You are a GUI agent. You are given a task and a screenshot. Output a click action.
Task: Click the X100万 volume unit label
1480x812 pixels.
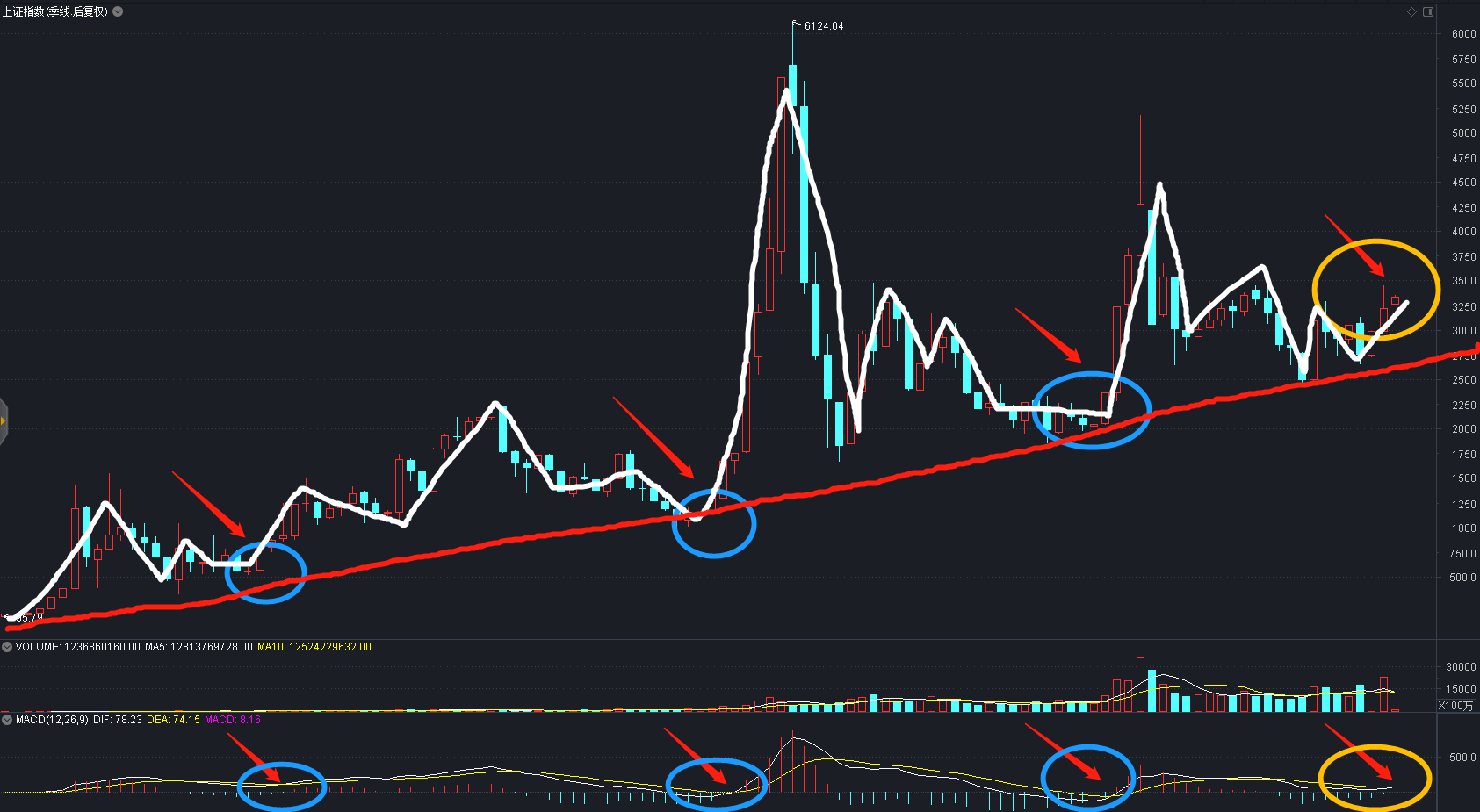coord(1456,706)
